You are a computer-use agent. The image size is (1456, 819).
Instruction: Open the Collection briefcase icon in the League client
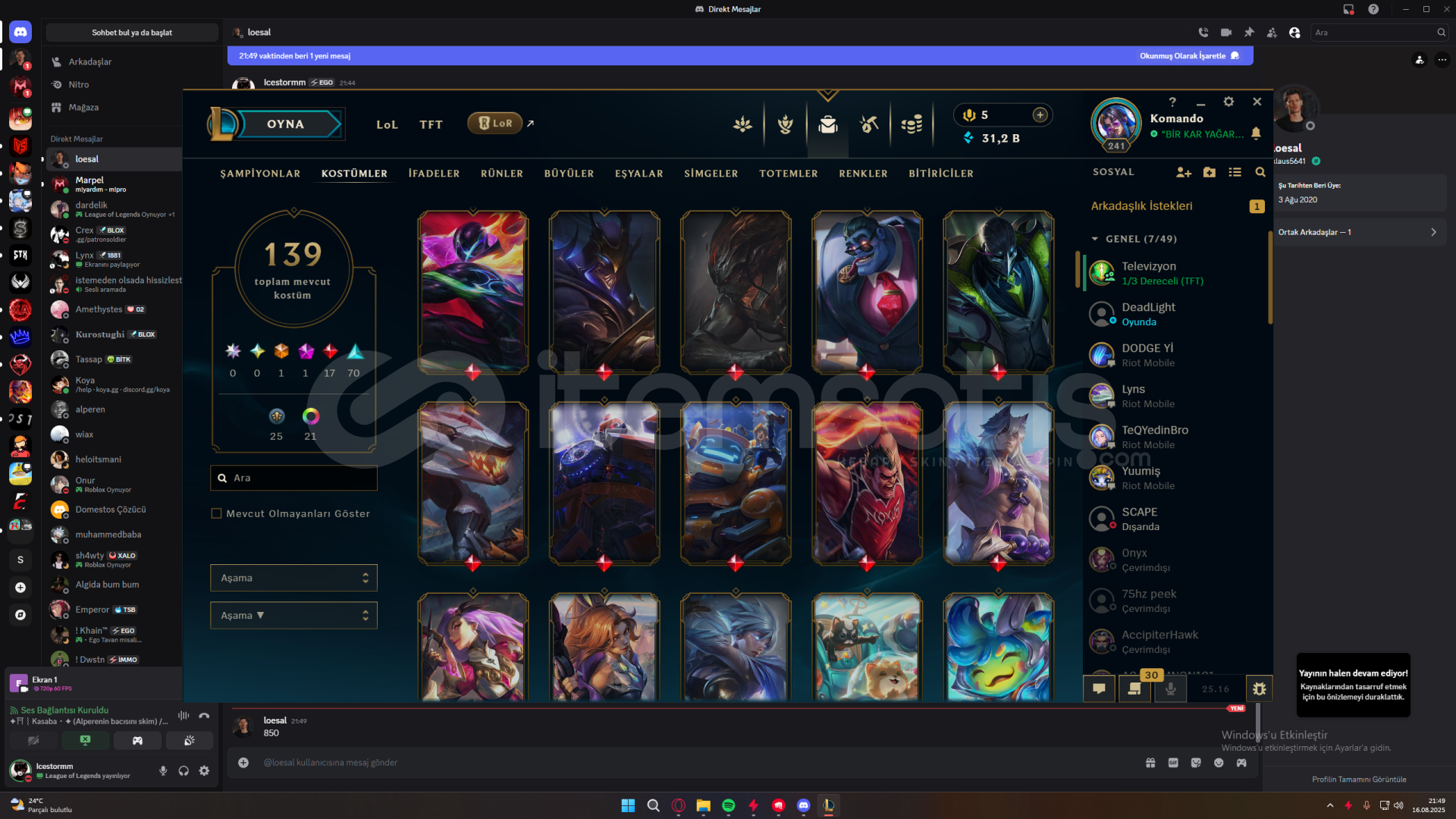(x=827, y=124)
